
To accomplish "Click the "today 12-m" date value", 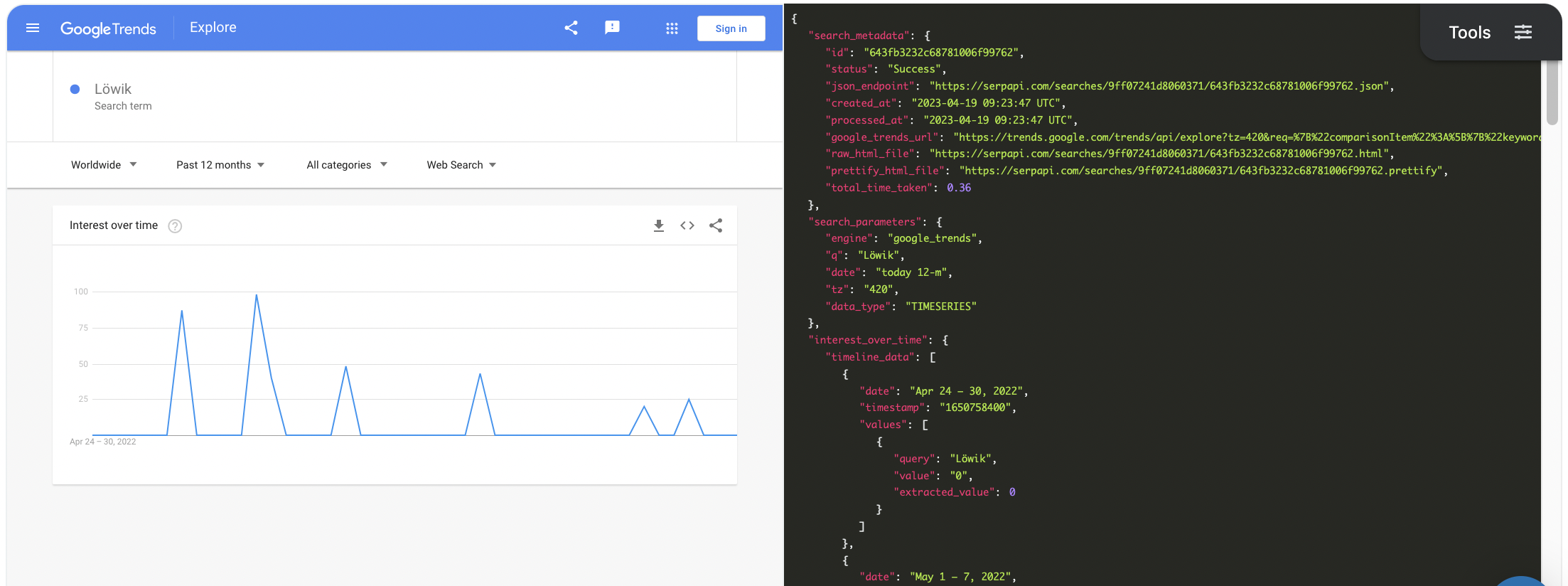I will [x=911, y=272].
